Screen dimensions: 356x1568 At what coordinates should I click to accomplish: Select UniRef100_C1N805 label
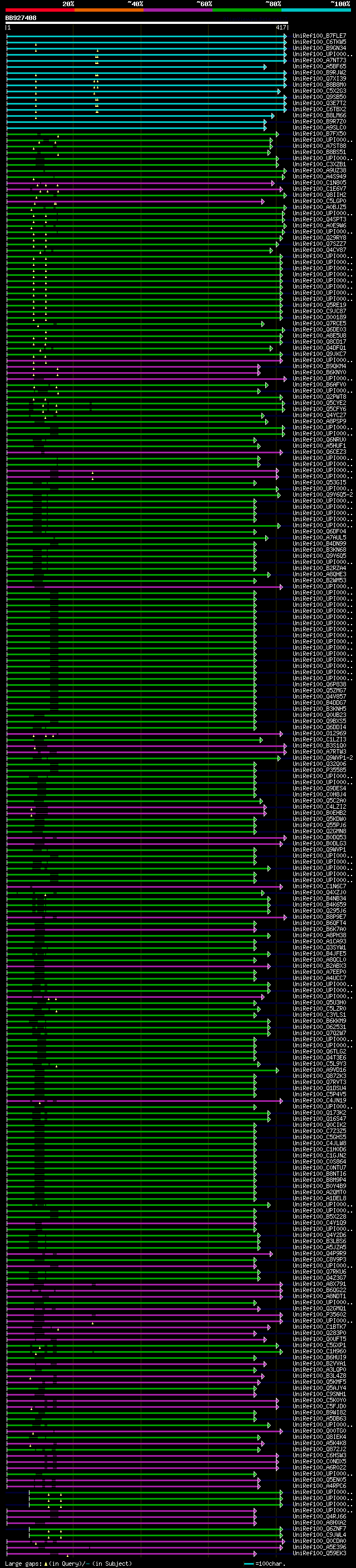tap(319, 182)
